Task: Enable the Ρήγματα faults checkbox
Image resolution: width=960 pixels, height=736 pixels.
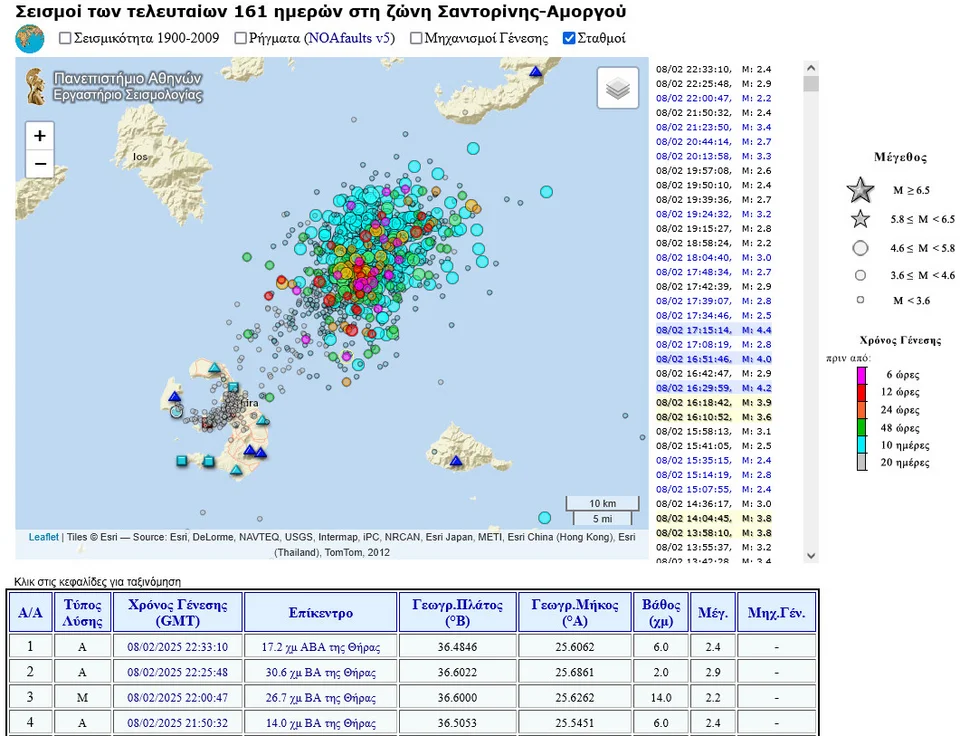Action: point(241,39)
